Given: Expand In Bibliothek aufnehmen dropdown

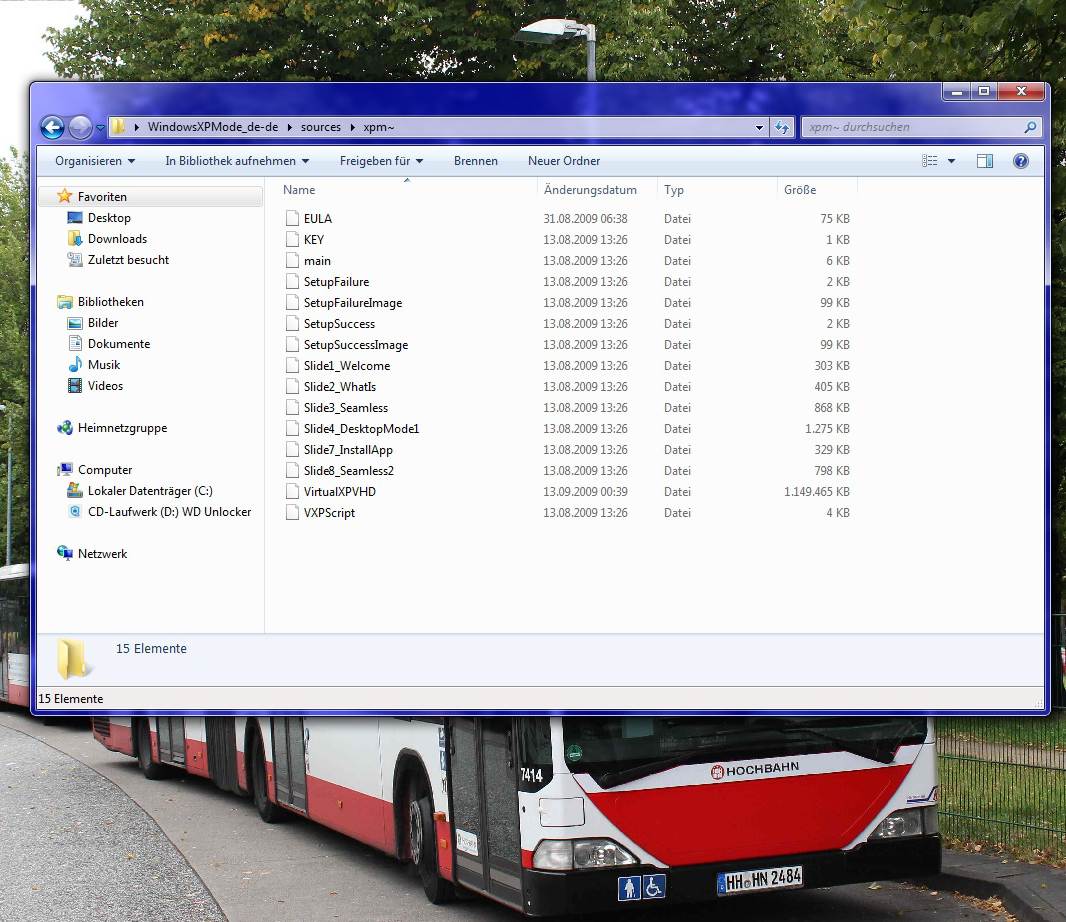Looking at the screenshot, I should pos(237,161).
